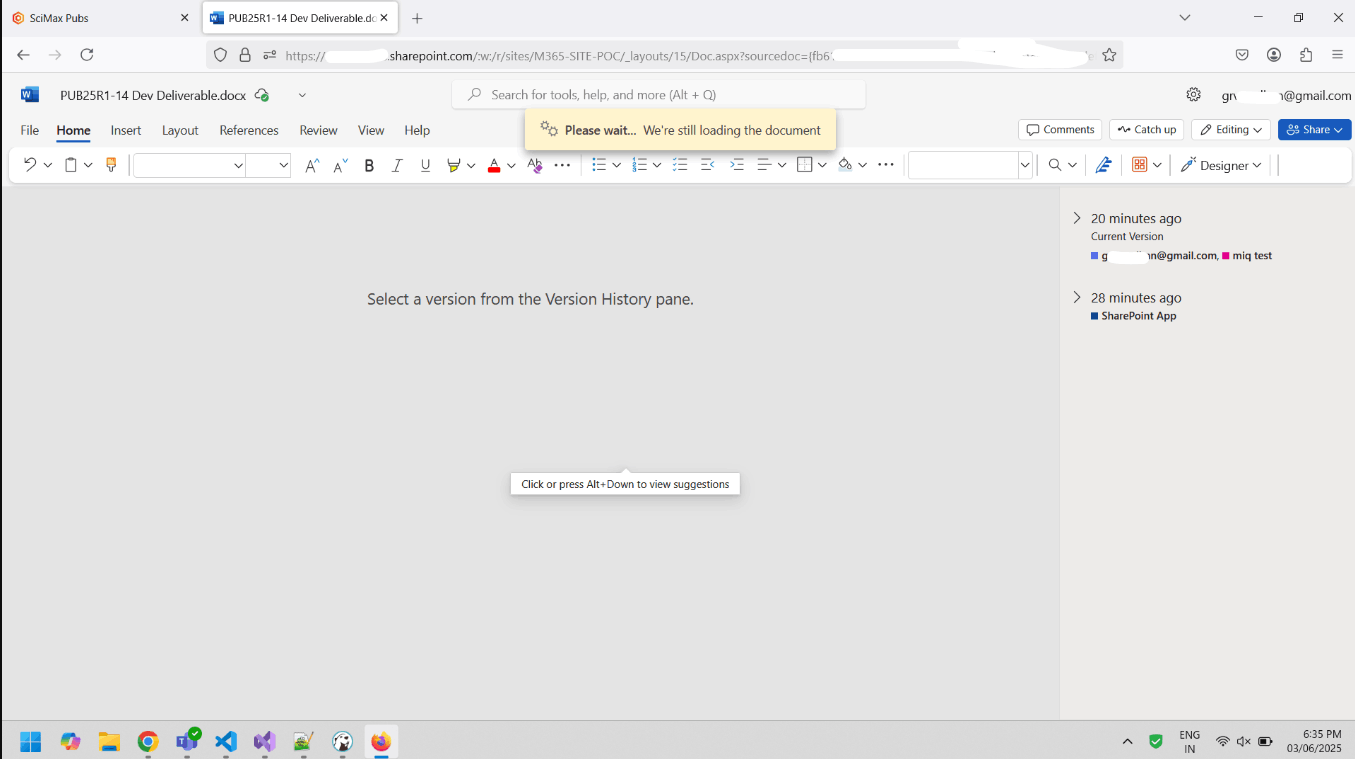This screenshot has width=1355, height=759.
Task: Open the font color dropdown
Action: tap(509, 165)
